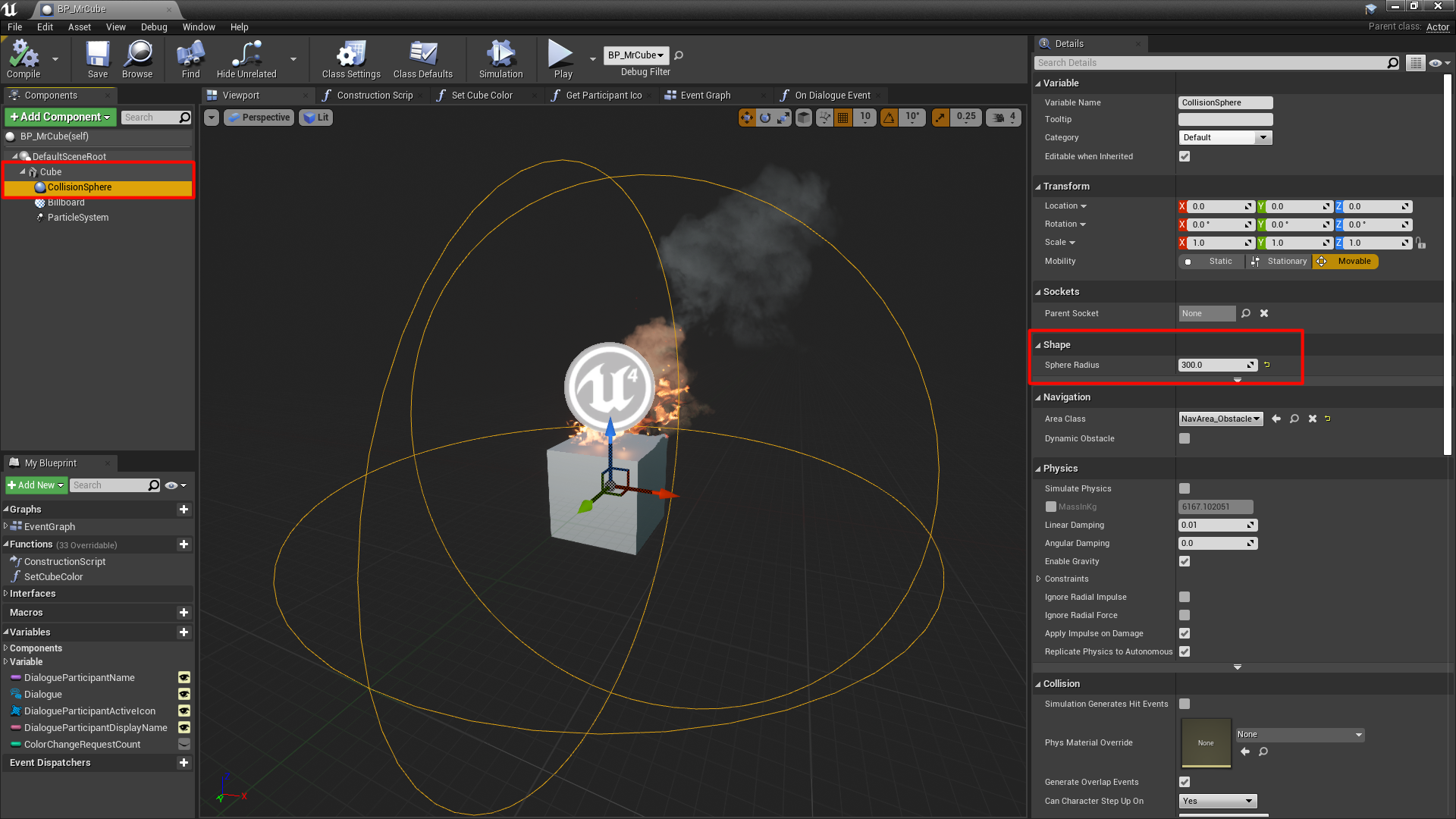Compile the blueprint

point(24,59)
